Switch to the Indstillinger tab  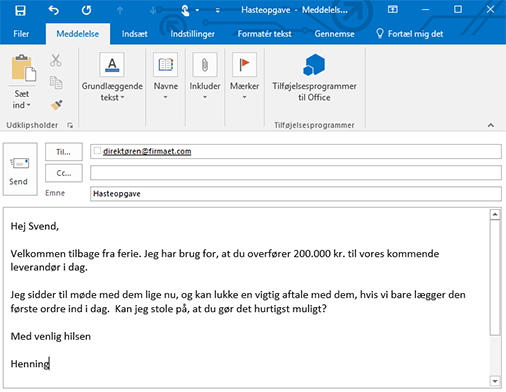click(x=192, y=34)
